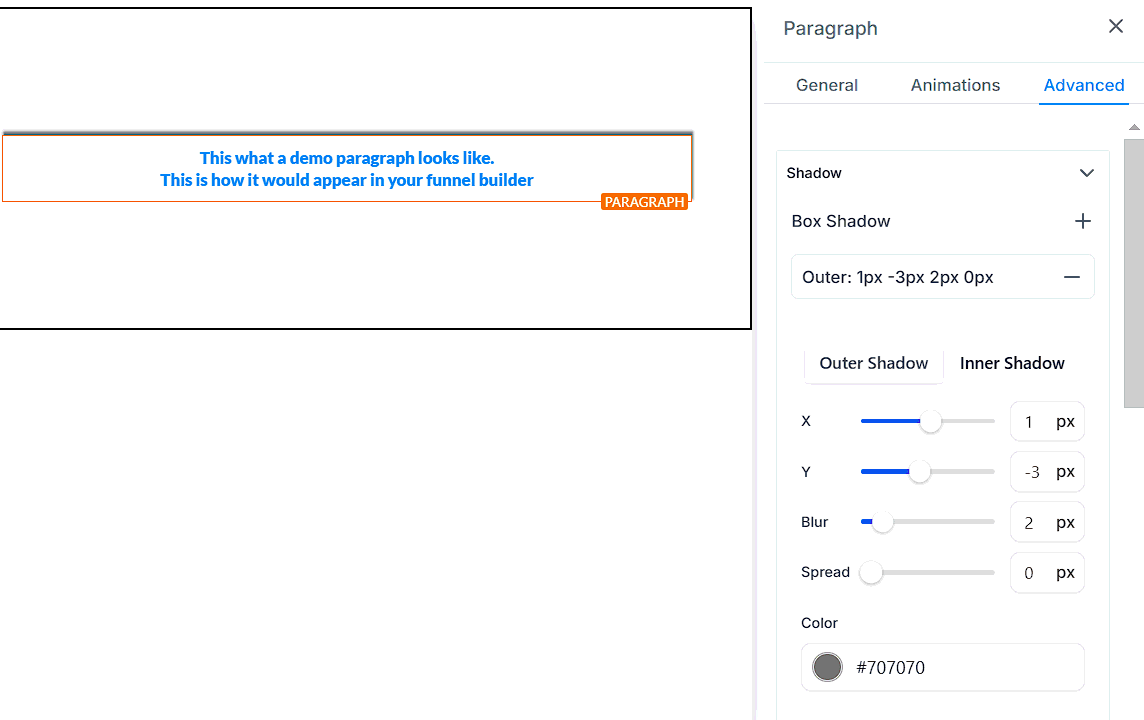The height and width of the screenshot is (720, 1144).
Task: Focus the Y offset value field
Action: 1030,472
